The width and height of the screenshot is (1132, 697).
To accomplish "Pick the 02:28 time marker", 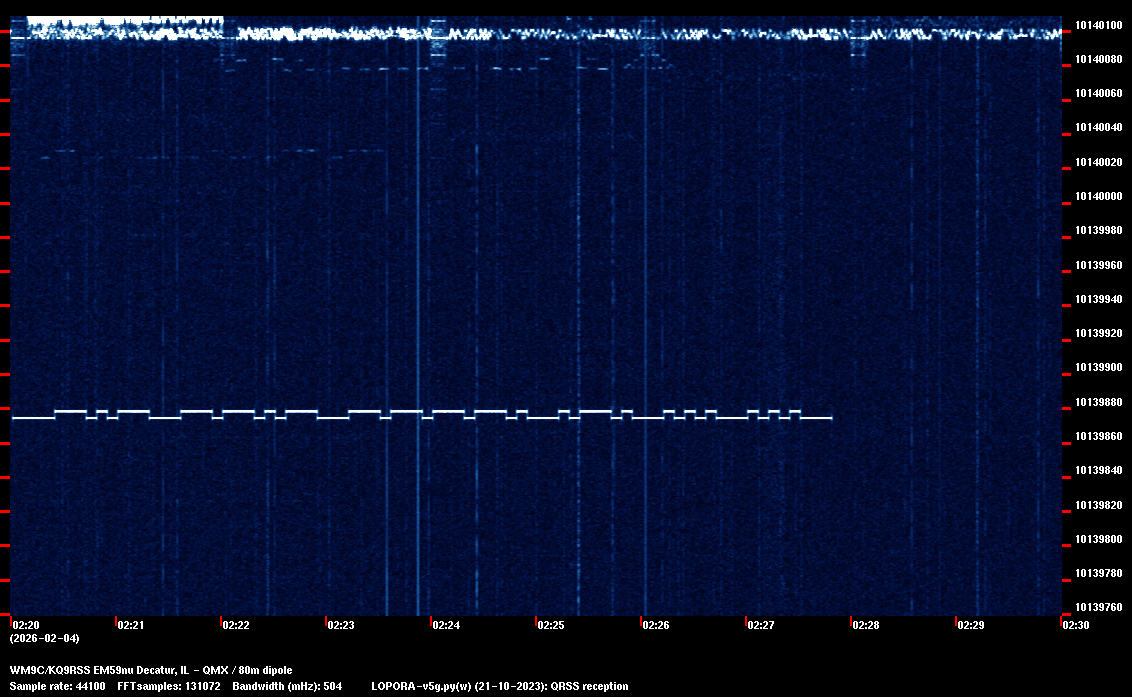I will pos(865,625).
